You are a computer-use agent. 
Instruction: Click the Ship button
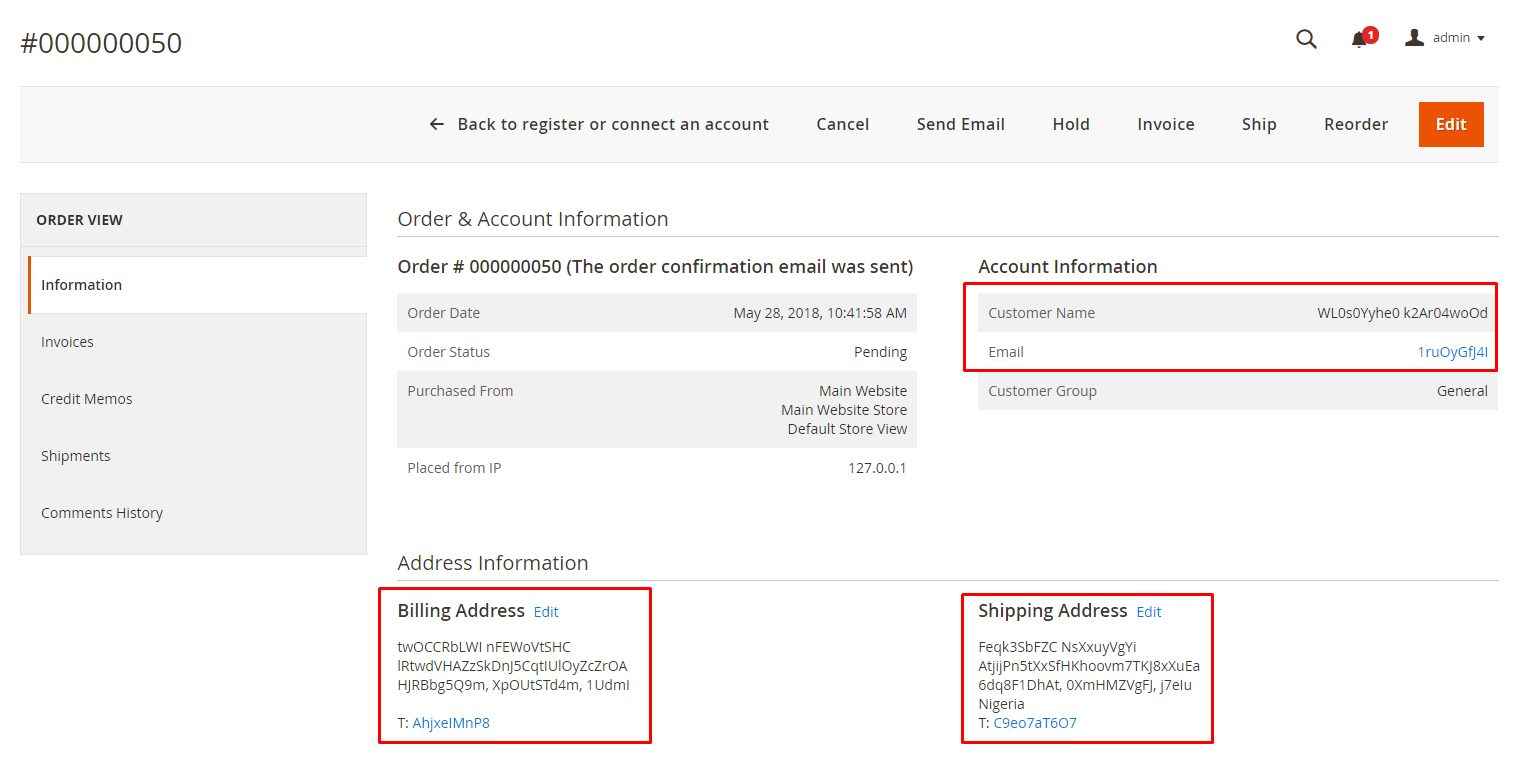(1259, 124)
